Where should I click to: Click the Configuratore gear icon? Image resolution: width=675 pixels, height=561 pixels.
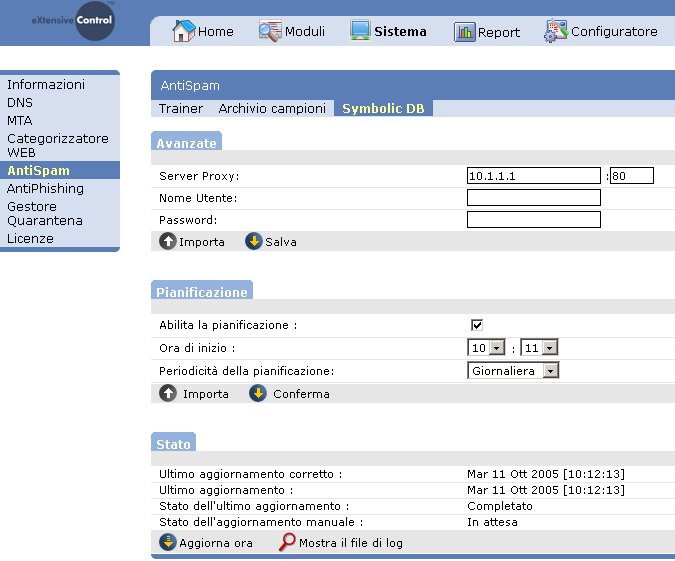point(556,32)
